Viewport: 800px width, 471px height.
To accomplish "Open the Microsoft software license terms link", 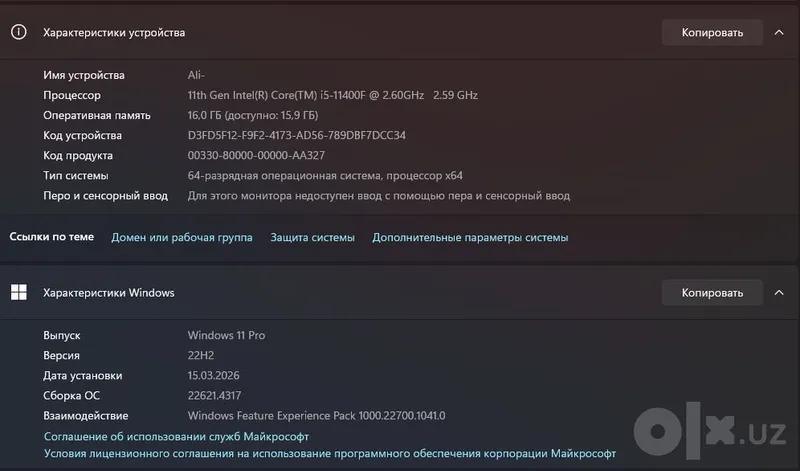I will pyautogui.click(x=330, y=454).
